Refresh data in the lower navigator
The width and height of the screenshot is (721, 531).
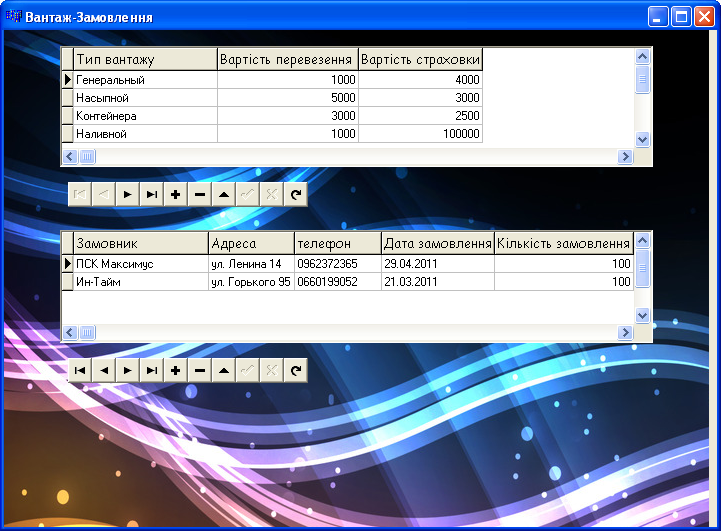coord(295,370)
